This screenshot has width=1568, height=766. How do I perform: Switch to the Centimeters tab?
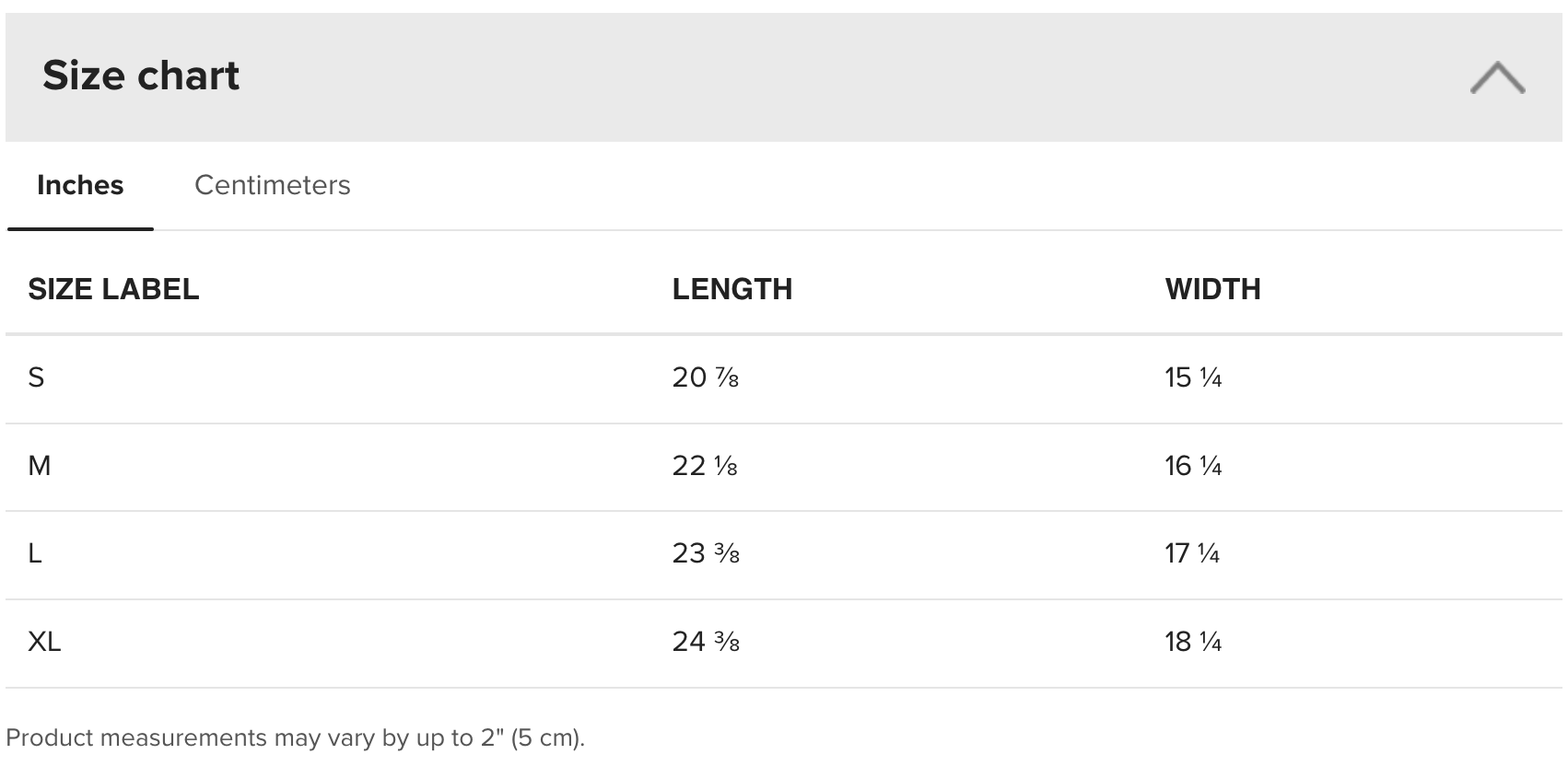tap(272, 185)
